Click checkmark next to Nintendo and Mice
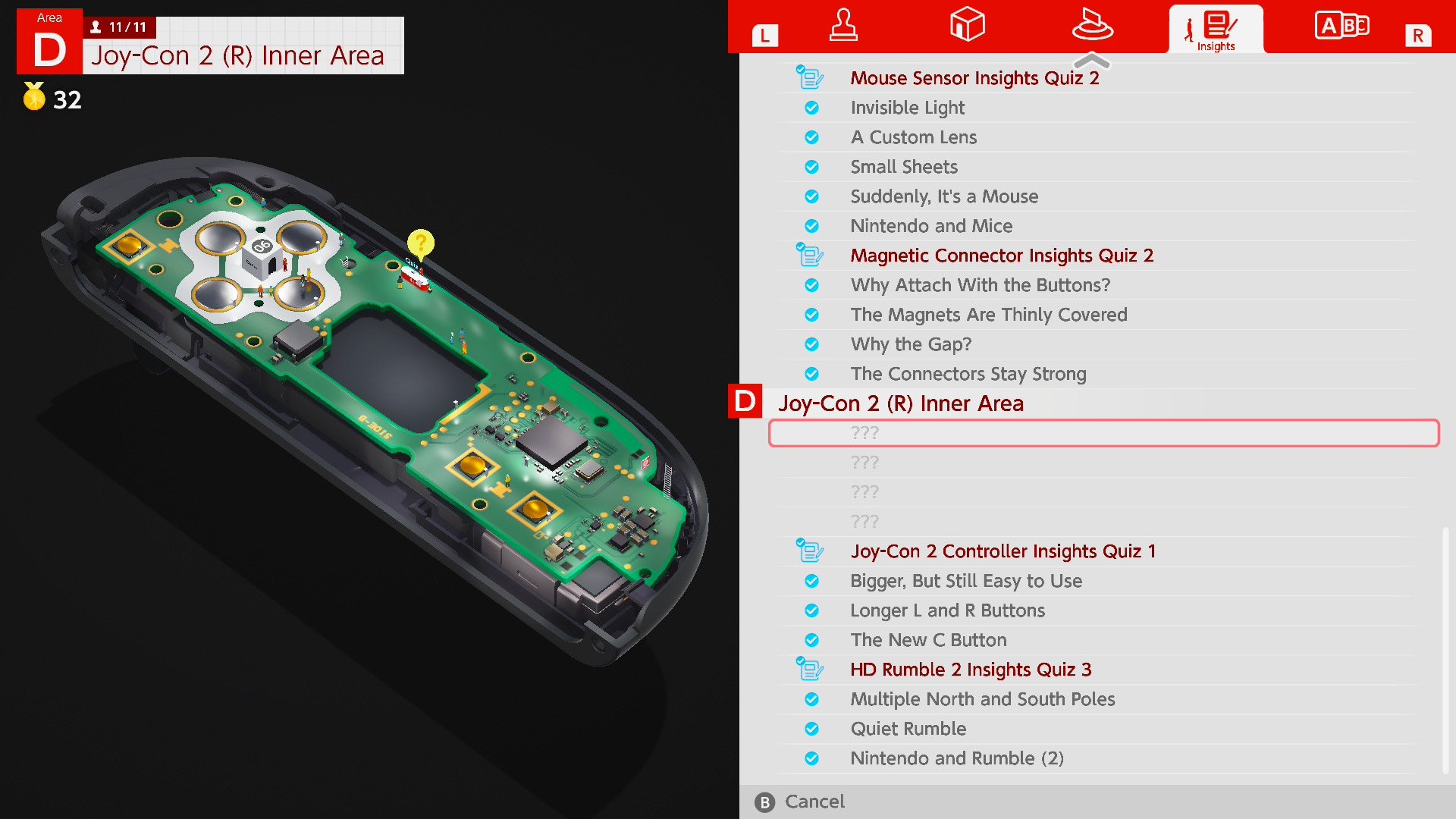1456x819 pixels. (811, 226)
